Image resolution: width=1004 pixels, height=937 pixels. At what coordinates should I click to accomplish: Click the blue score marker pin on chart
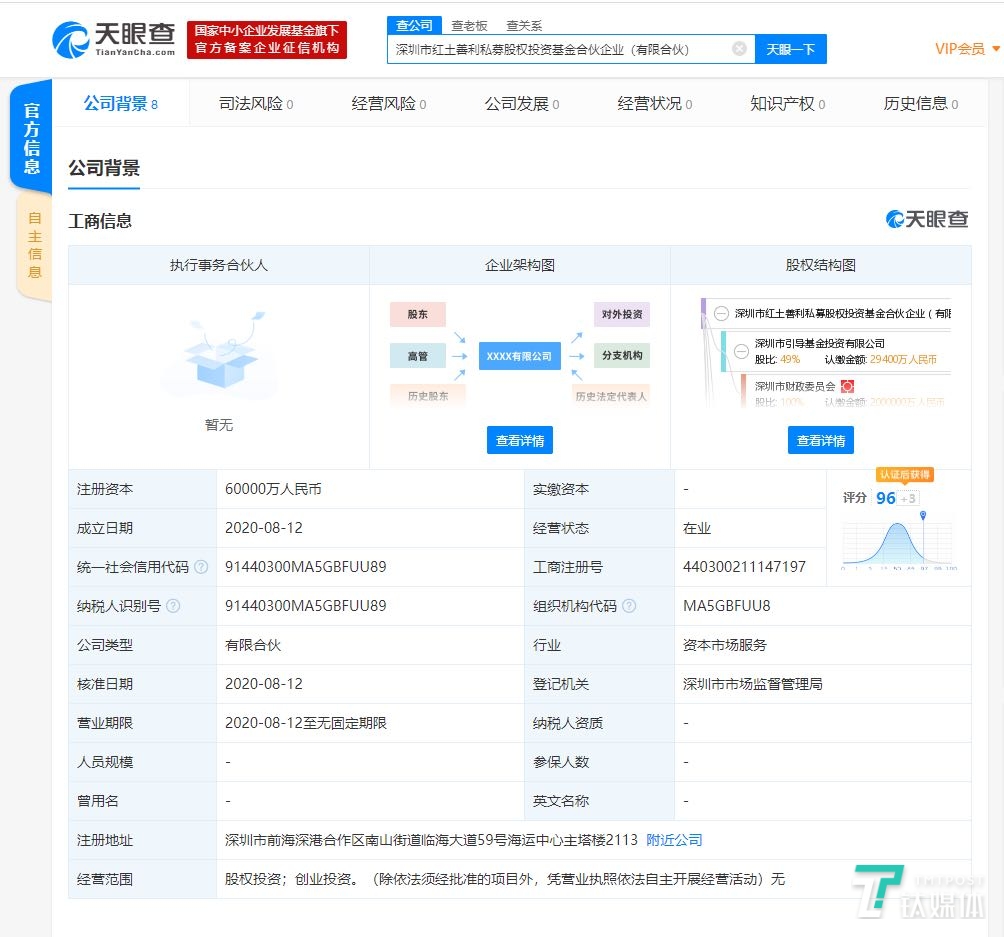(x=923, y=516)
